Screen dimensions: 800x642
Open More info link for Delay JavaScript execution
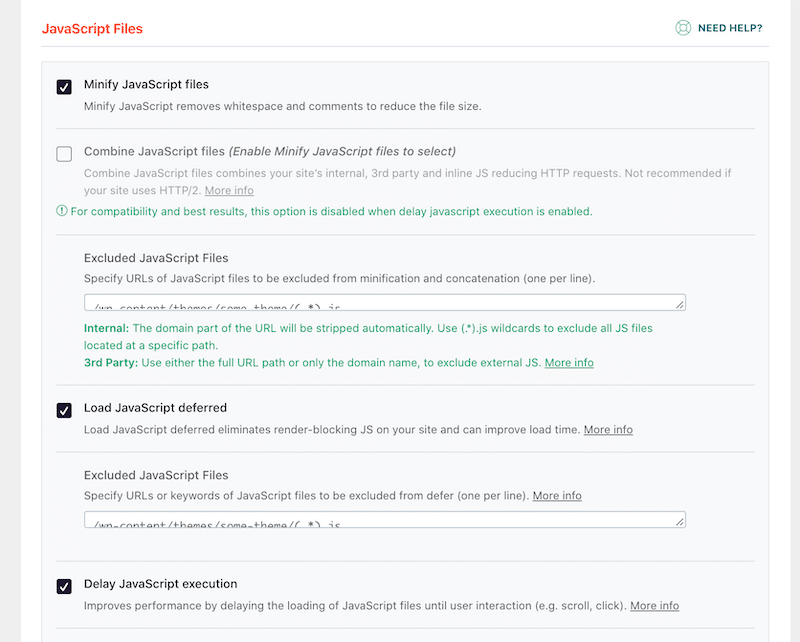654,605
